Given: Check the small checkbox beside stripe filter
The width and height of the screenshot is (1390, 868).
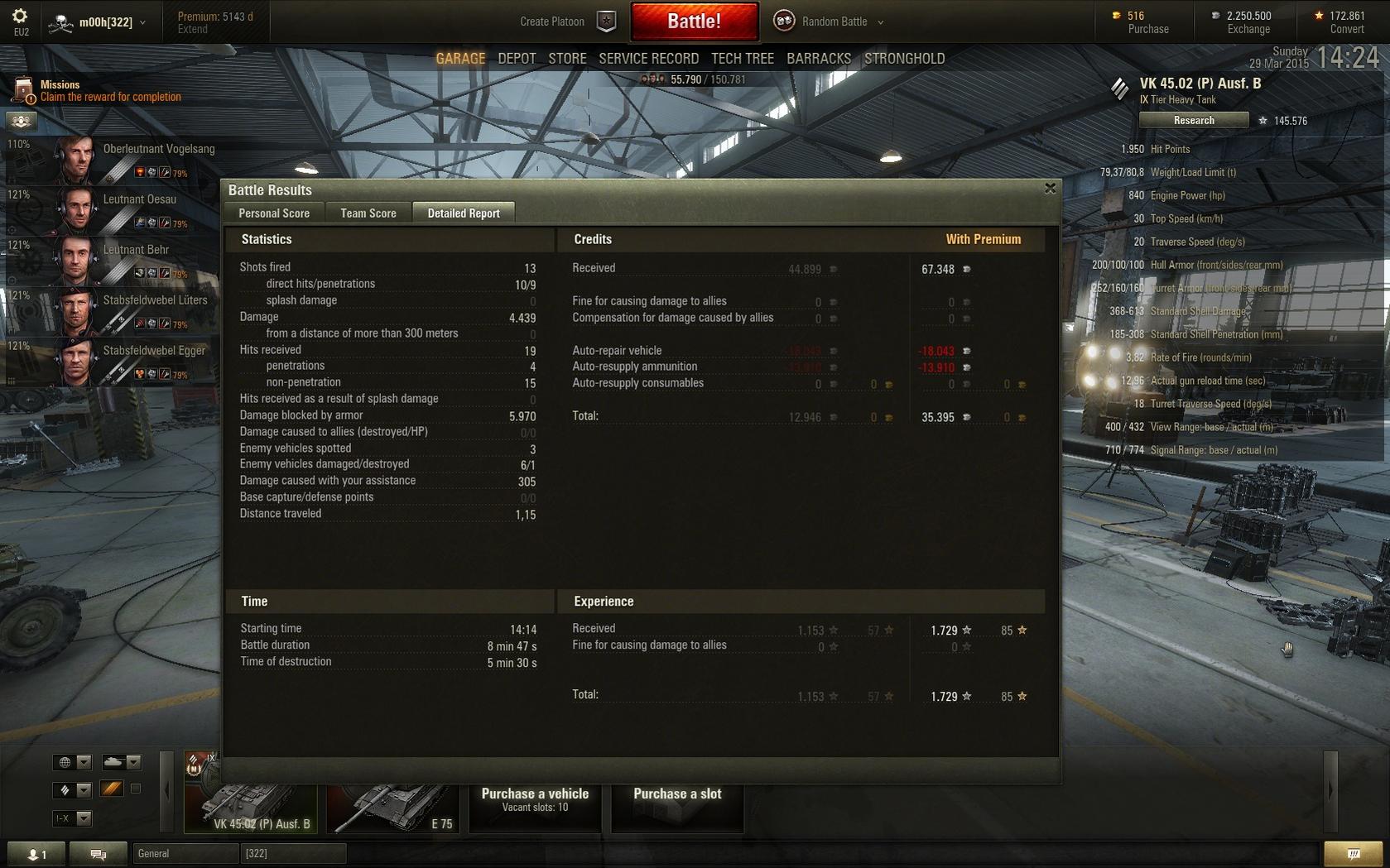Looking at the screenshot, I should [136, 789].
